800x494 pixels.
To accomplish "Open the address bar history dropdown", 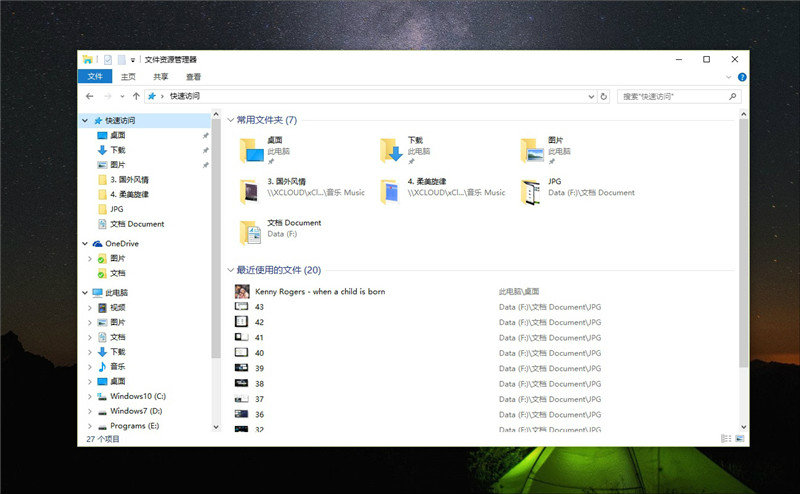I will (590, 96).
